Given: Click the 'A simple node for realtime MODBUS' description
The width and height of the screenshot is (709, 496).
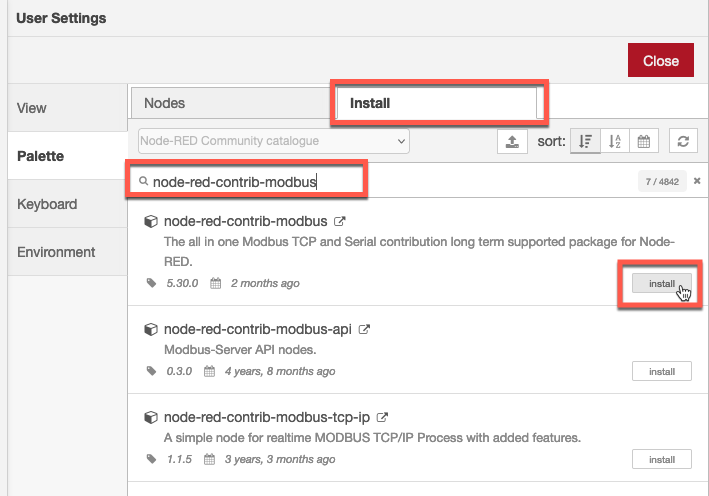Looking at the screenshot, I should pyautogui.click(x=372, y=438).
